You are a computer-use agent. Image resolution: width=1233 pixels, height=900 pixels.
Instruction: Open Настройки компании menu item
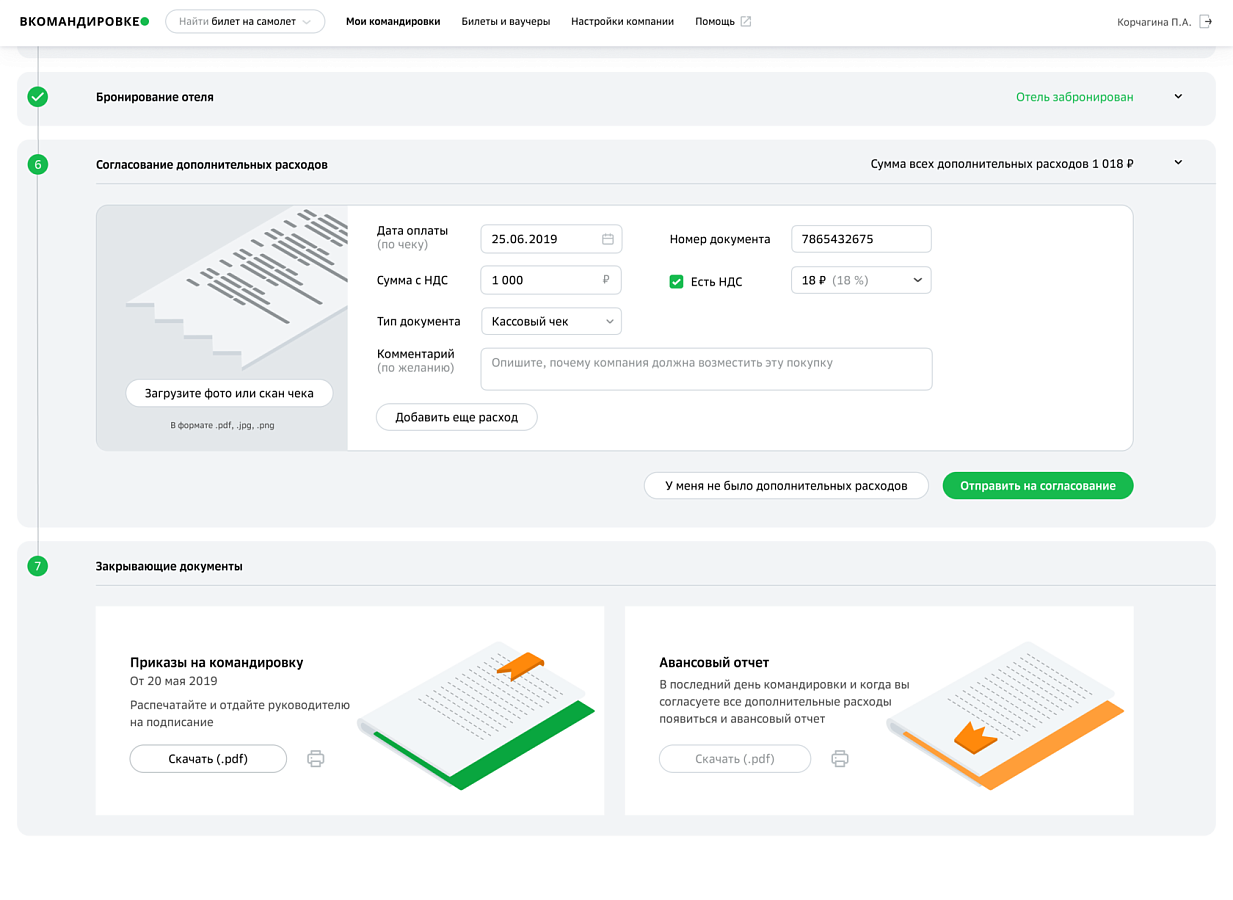coord(622,21)
